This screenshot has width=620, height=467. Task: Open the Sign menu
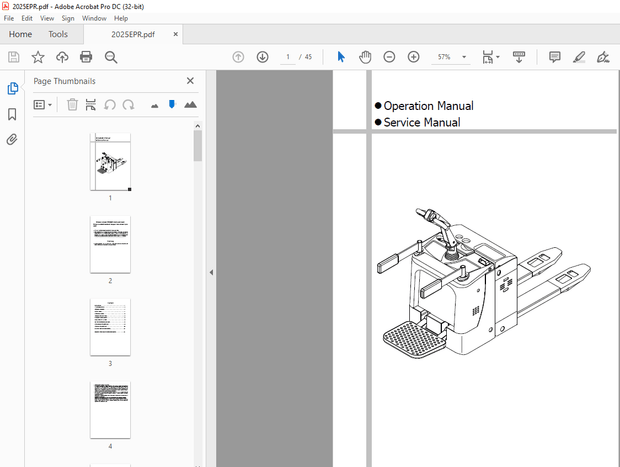[68, 18]
